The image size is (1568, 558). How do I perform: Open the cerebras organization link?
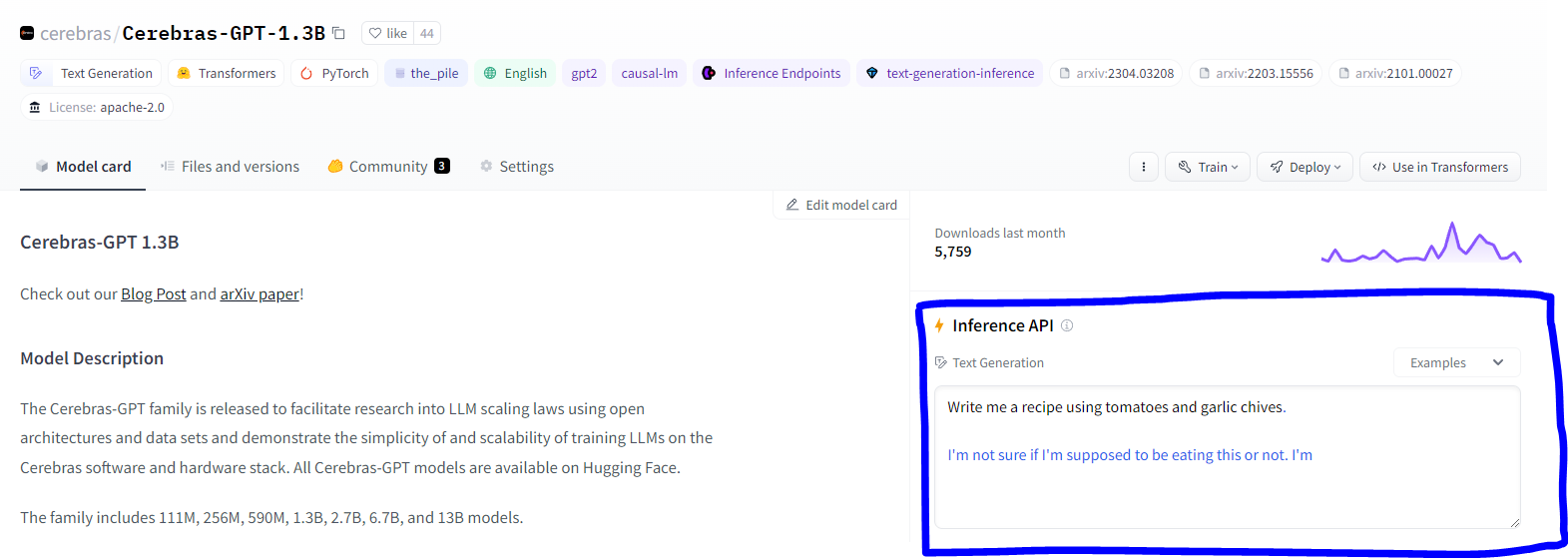coord(76,33)
